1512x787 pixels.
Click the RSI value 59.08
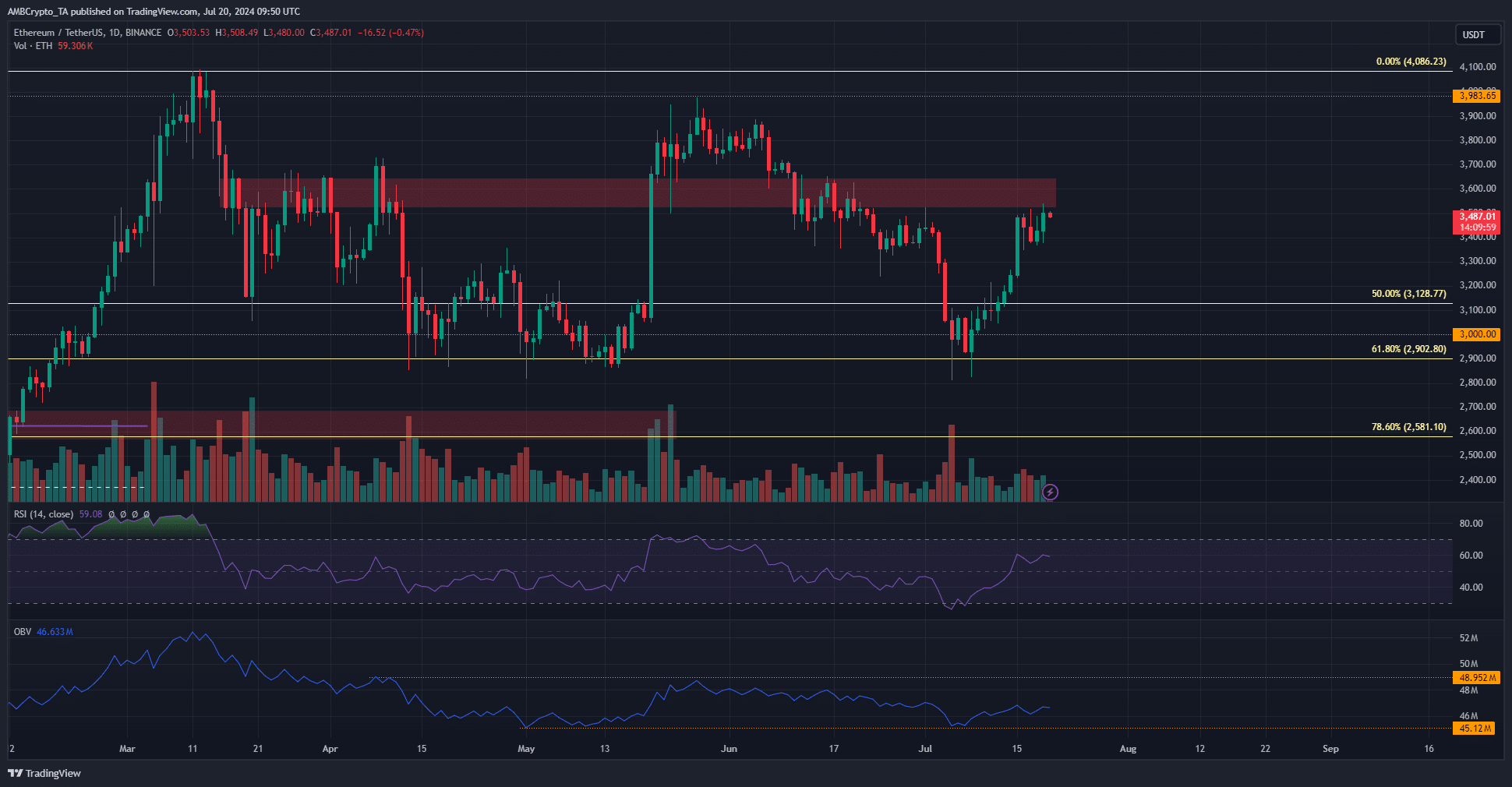tap(90, 514)
